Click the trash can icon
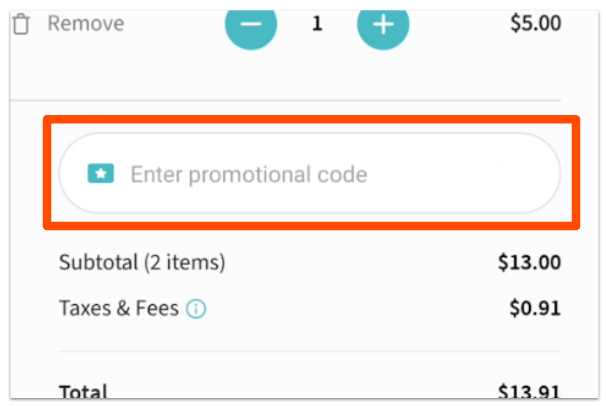606x406 pixels. (x=20, y=23)
